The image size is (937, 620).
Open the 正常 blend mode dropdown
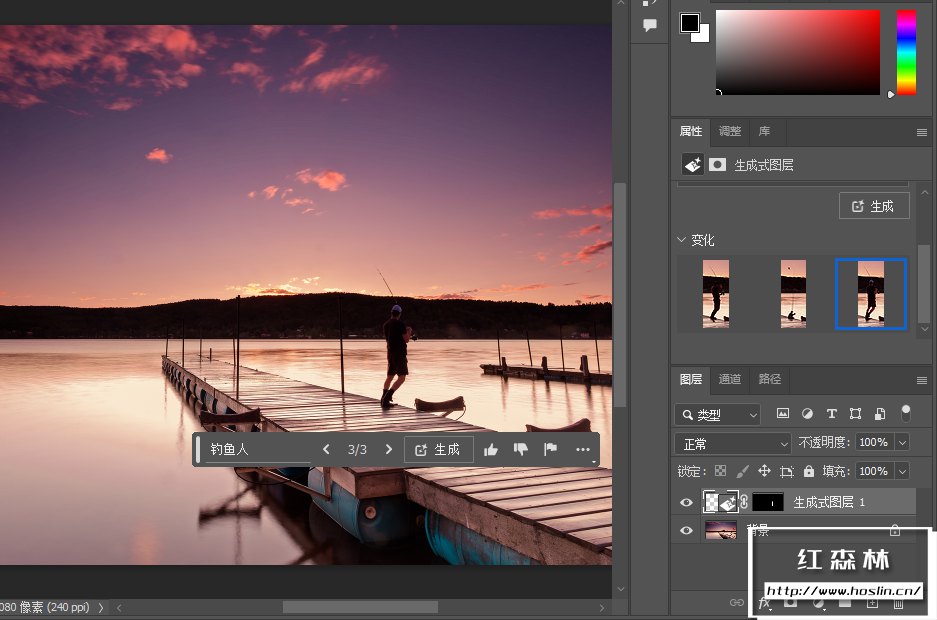click(733, 443)
